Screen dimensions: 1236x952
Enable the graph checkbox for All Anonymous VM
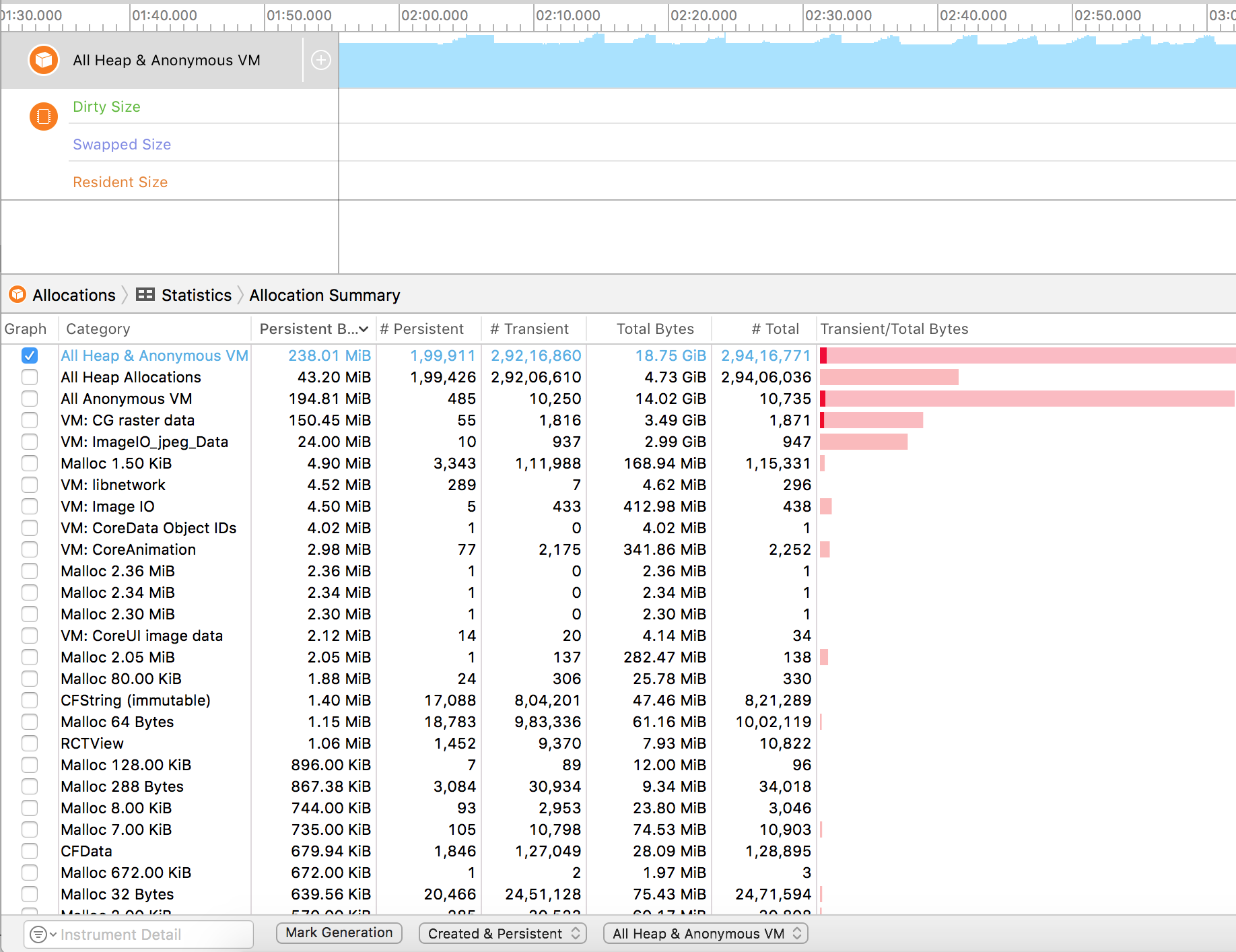pyautogui.click(x=30, y=399)
